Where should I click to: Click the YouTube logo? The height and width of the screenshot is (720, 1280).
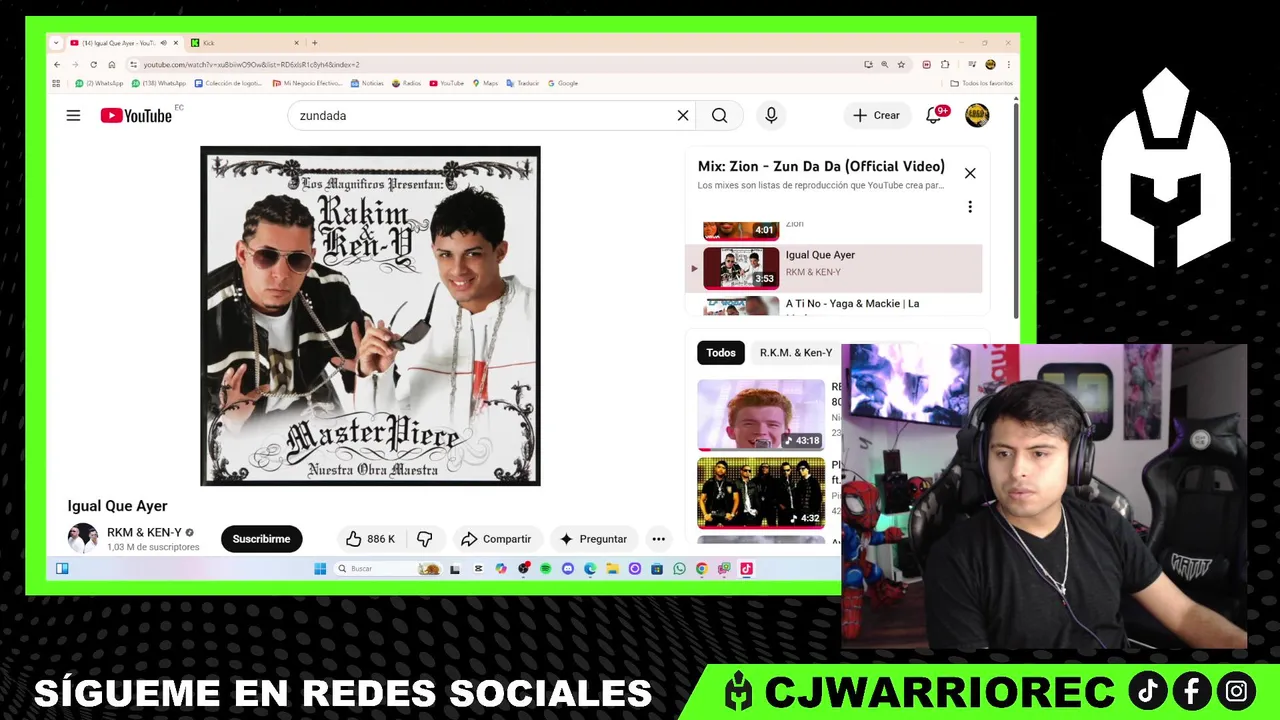136,116
